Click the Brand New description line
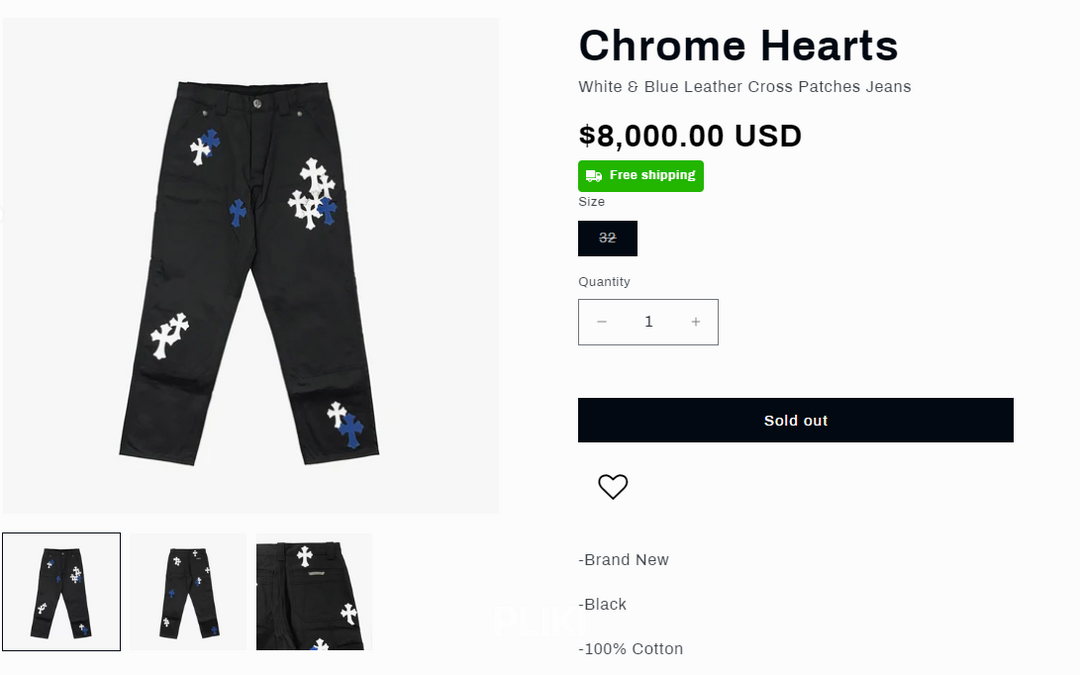 click(x=624, y=560)
